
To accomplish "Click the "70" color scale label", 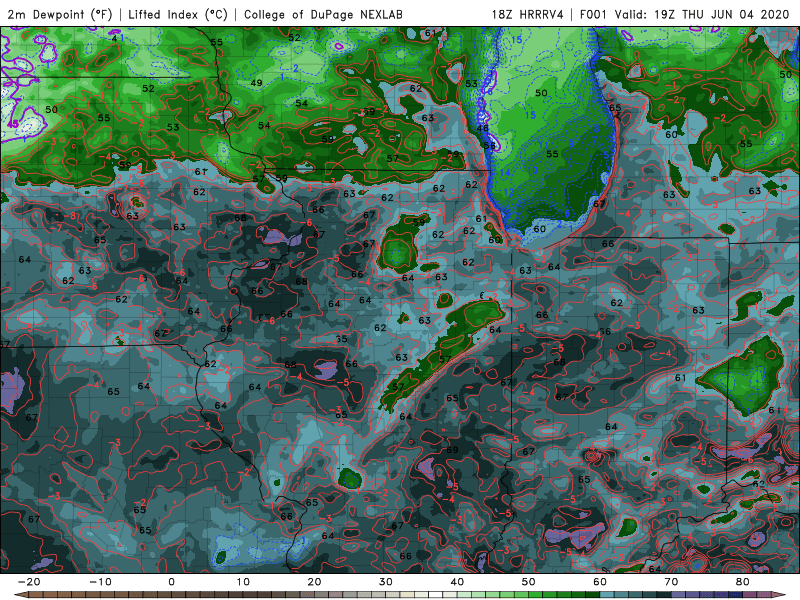I will pos(671,582).
